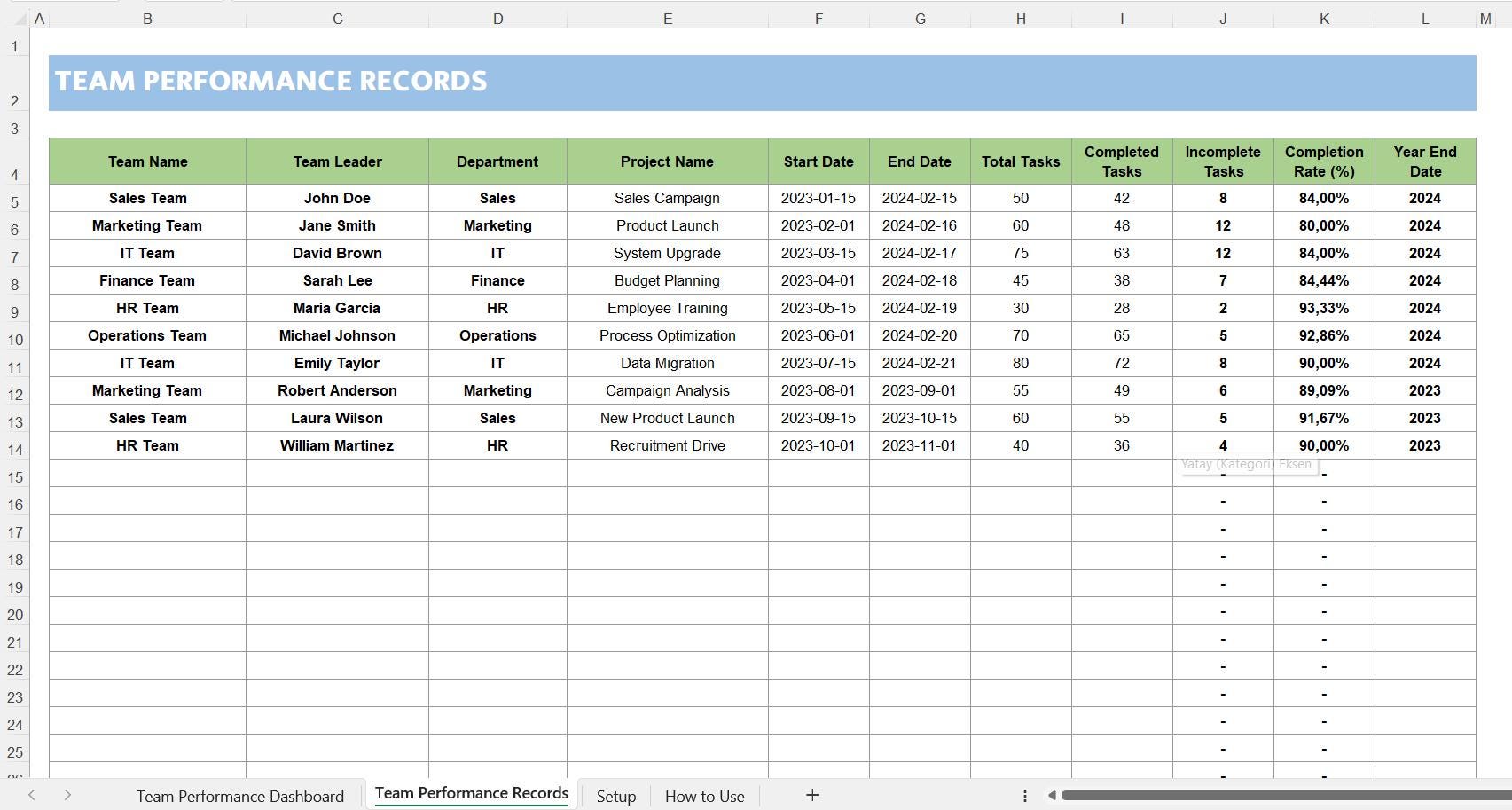1512x810 pixels.
Task: Click the All Sheets ellipsis menu icon
Action: pos(1024,795)
